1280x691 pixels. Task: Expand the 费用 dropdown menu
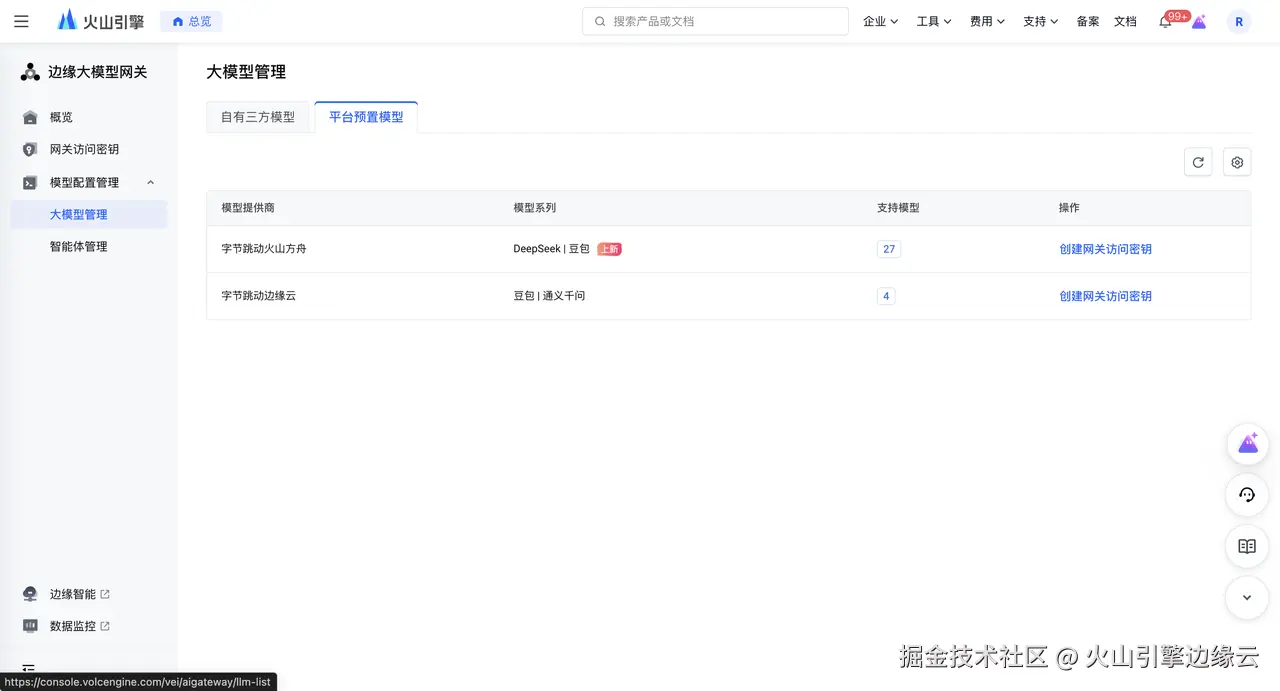point(987,21)
